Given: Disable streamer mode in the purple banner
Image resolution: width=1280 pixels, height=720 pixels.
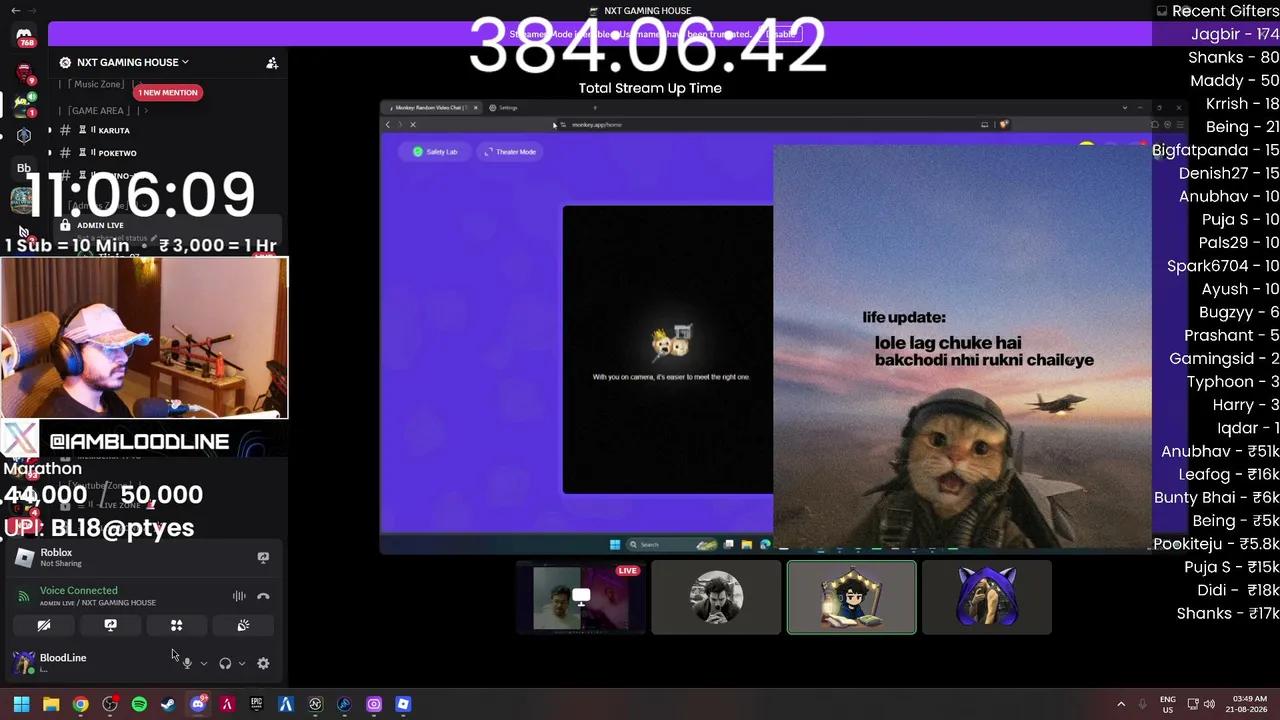Looking at the screenshot, I should [x=781, y=34].
